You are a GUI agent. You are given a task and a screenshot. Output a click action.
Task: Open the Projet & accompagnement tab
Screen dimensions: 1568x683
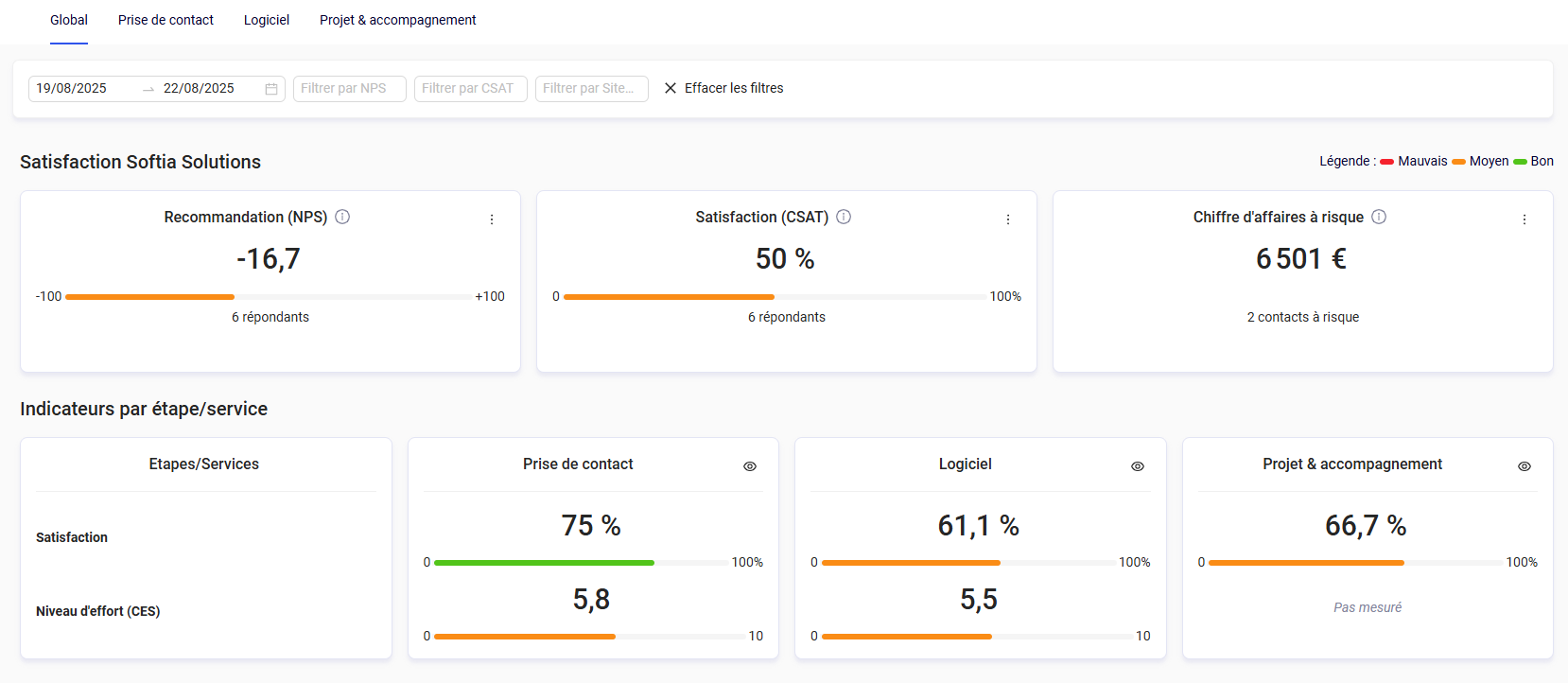click(x=397, y=20)
